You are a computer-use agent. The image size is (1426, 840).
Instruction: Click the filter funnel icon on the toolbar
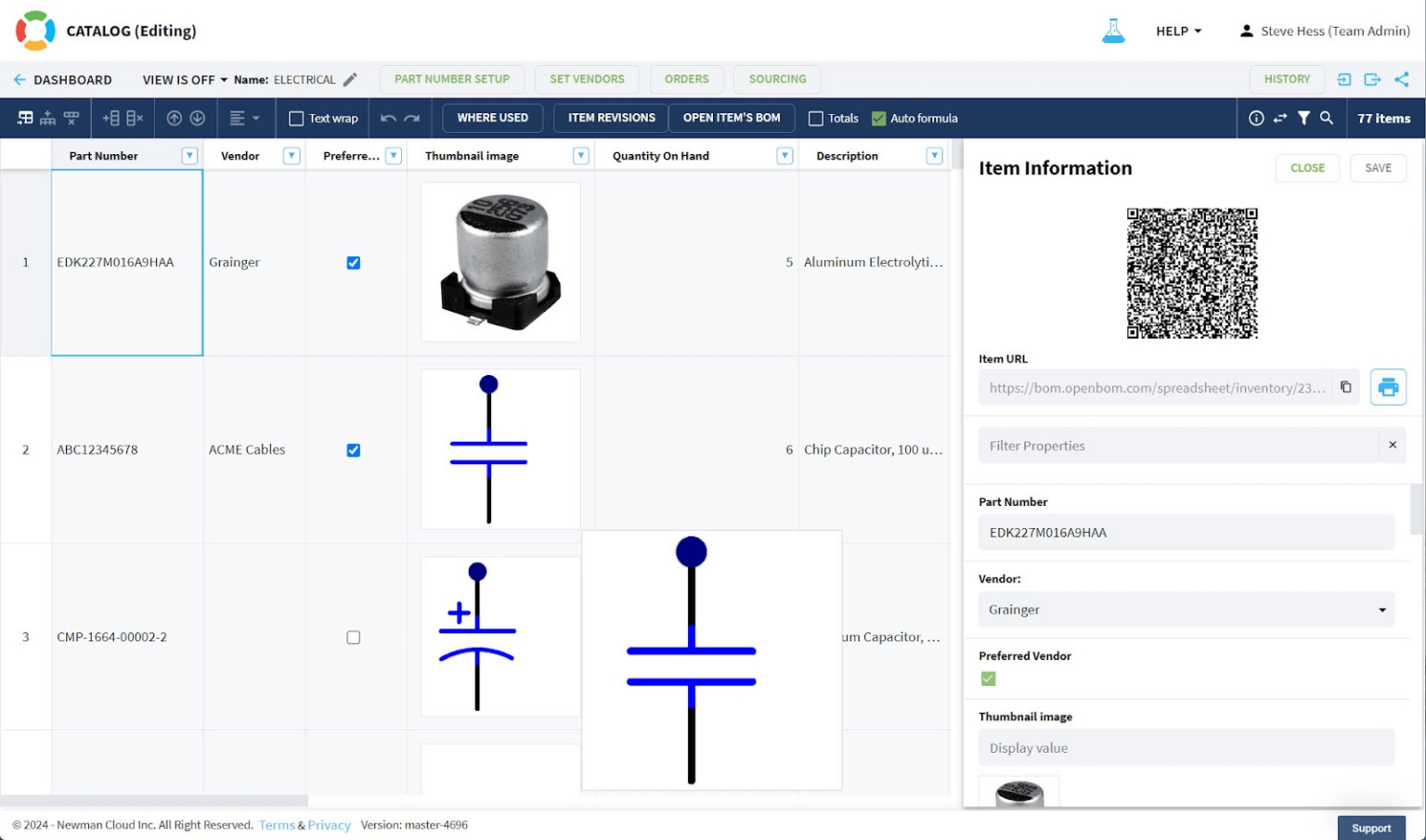tap(1303, 118)
